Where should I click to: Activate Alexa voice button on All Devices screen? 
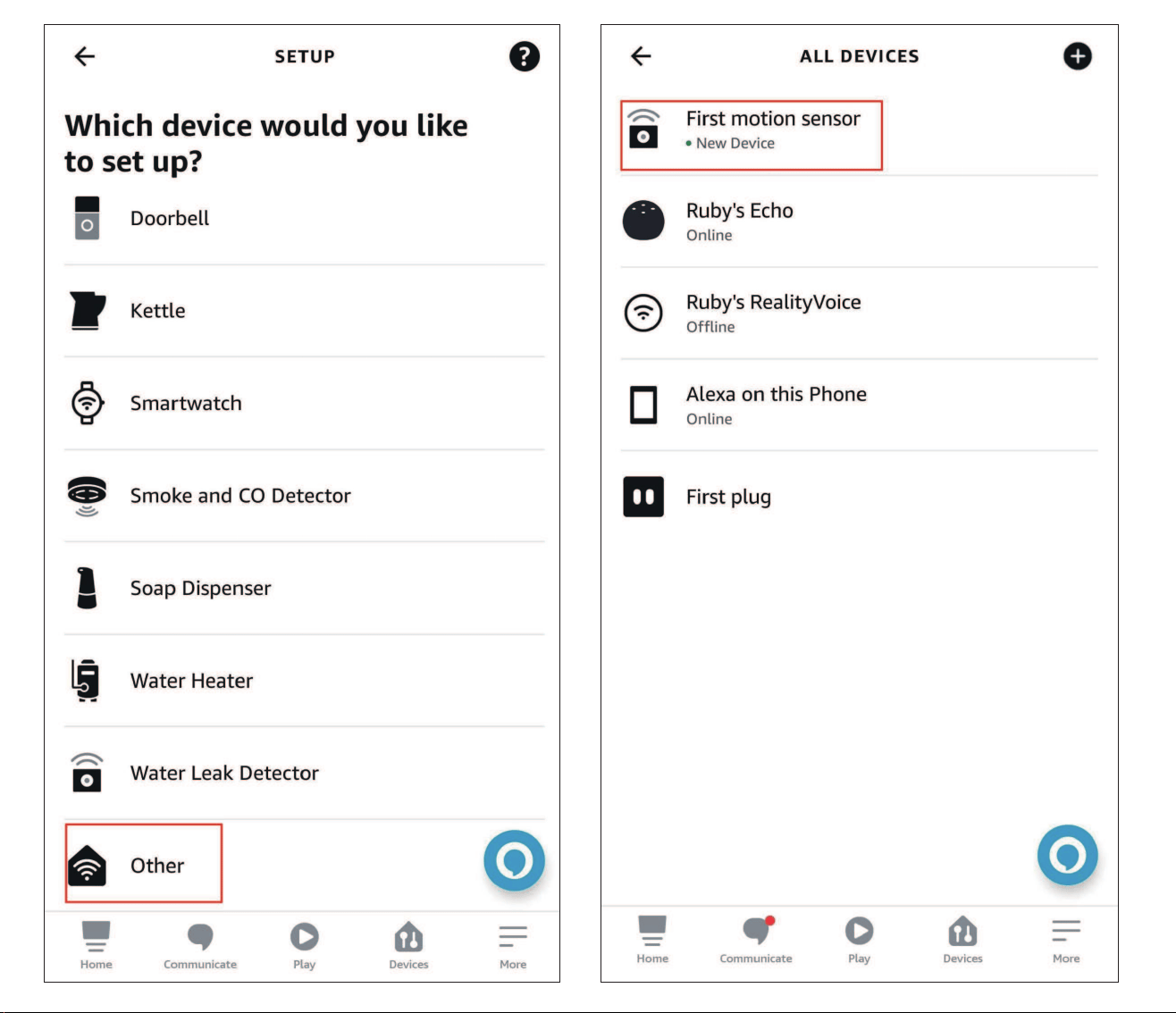(1067, 855)
